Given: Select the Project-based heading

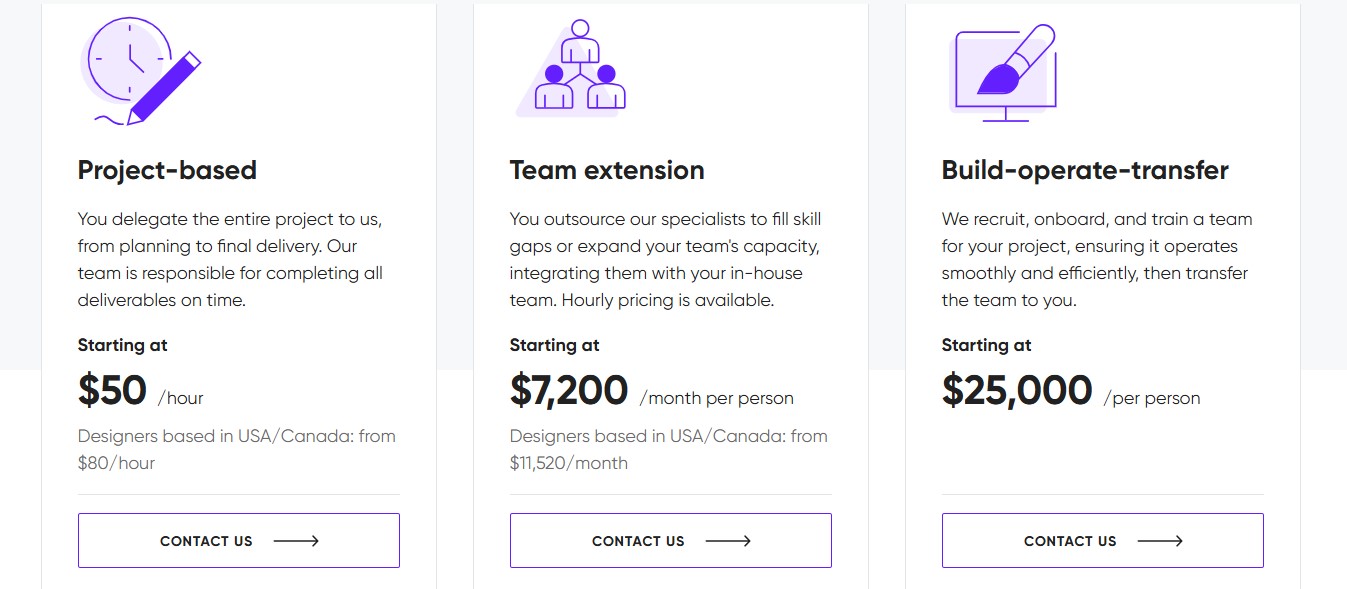Looking at the screenshot, I should [167, 171].
